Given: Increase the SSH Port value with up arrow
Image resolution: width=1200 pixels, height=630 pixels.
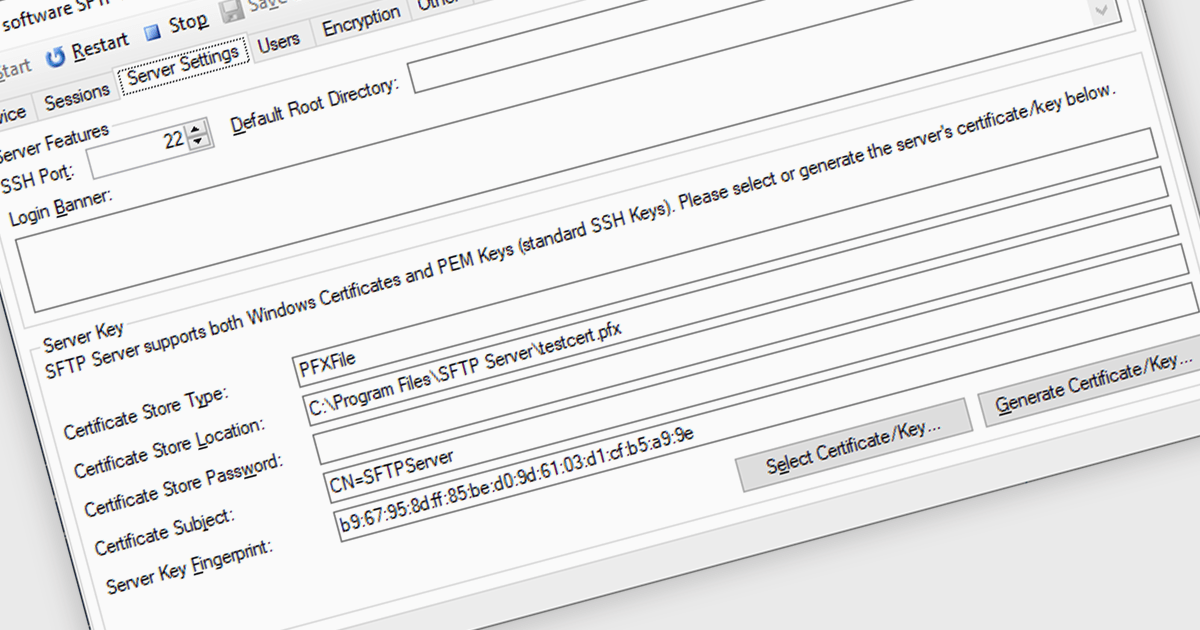Looking at the screenshot, I should click(x=197, y=127).
